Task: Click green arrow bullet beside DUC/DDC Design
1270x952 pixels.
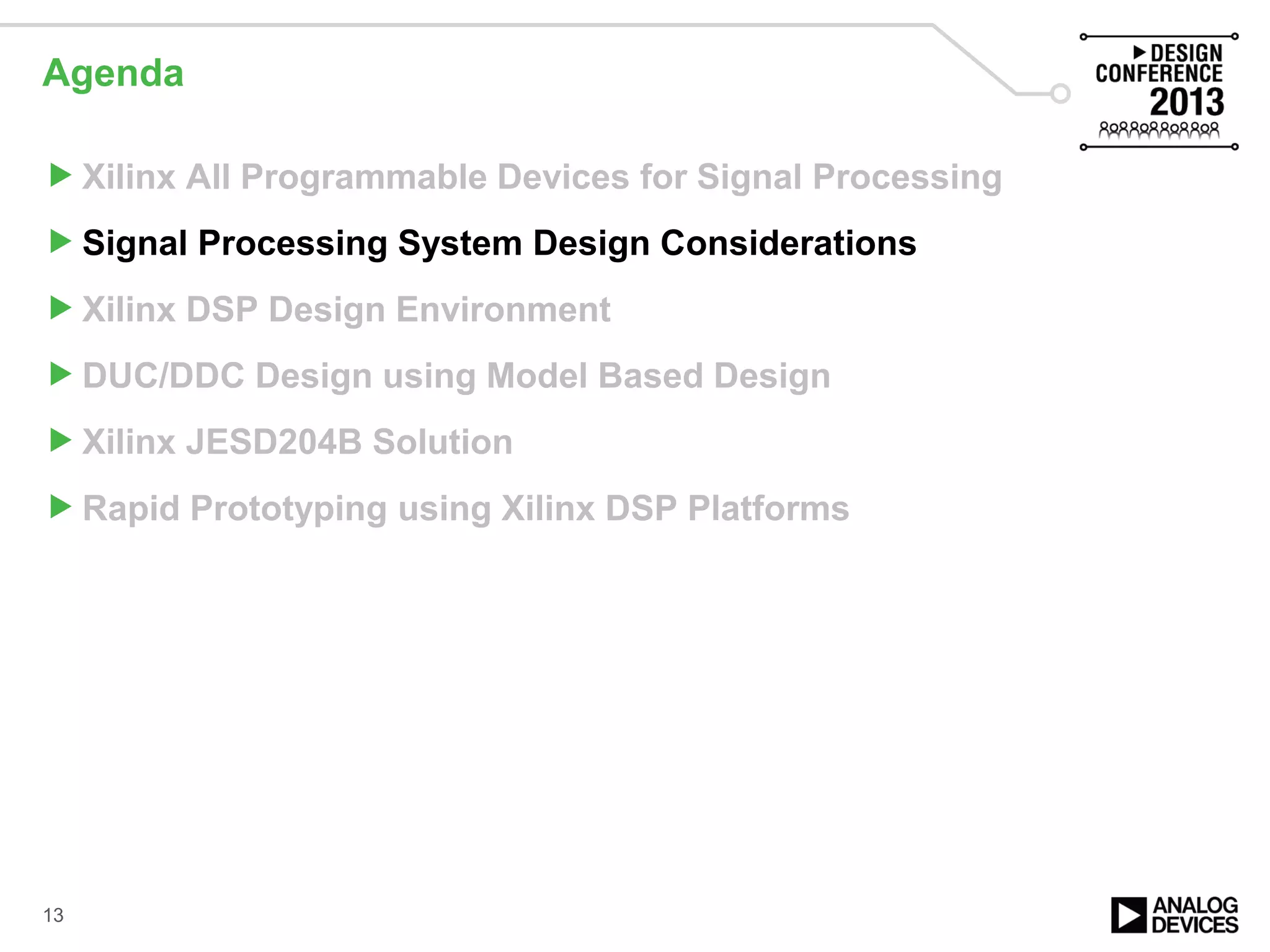Action: (60, 374)
